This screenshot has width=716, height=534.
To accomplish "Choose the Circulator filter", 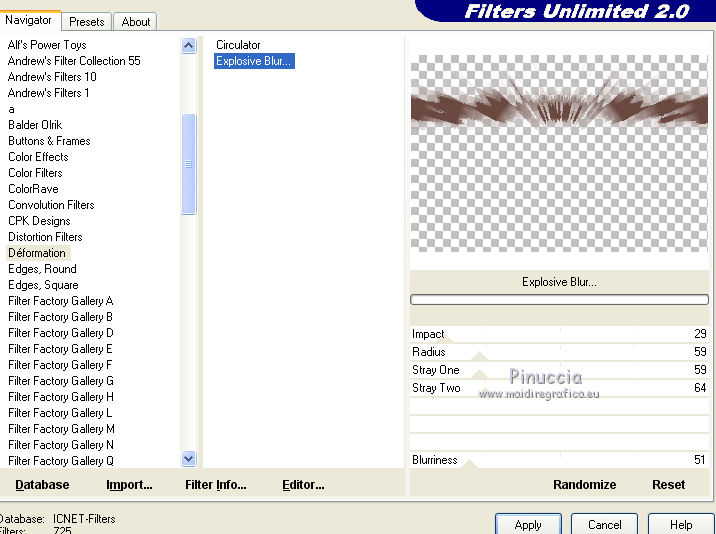I will pos(238,45).
